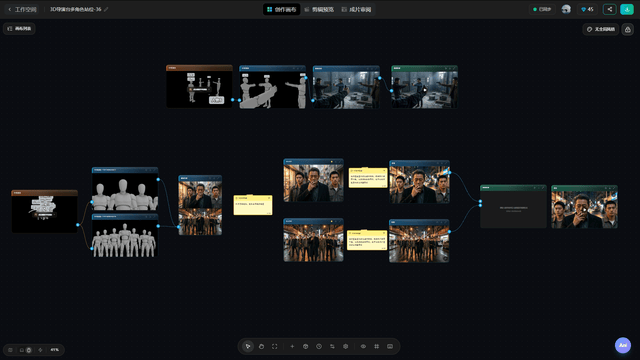Go back to 工作空间
This screenshot has height=360, width=640.
(22, 9)
